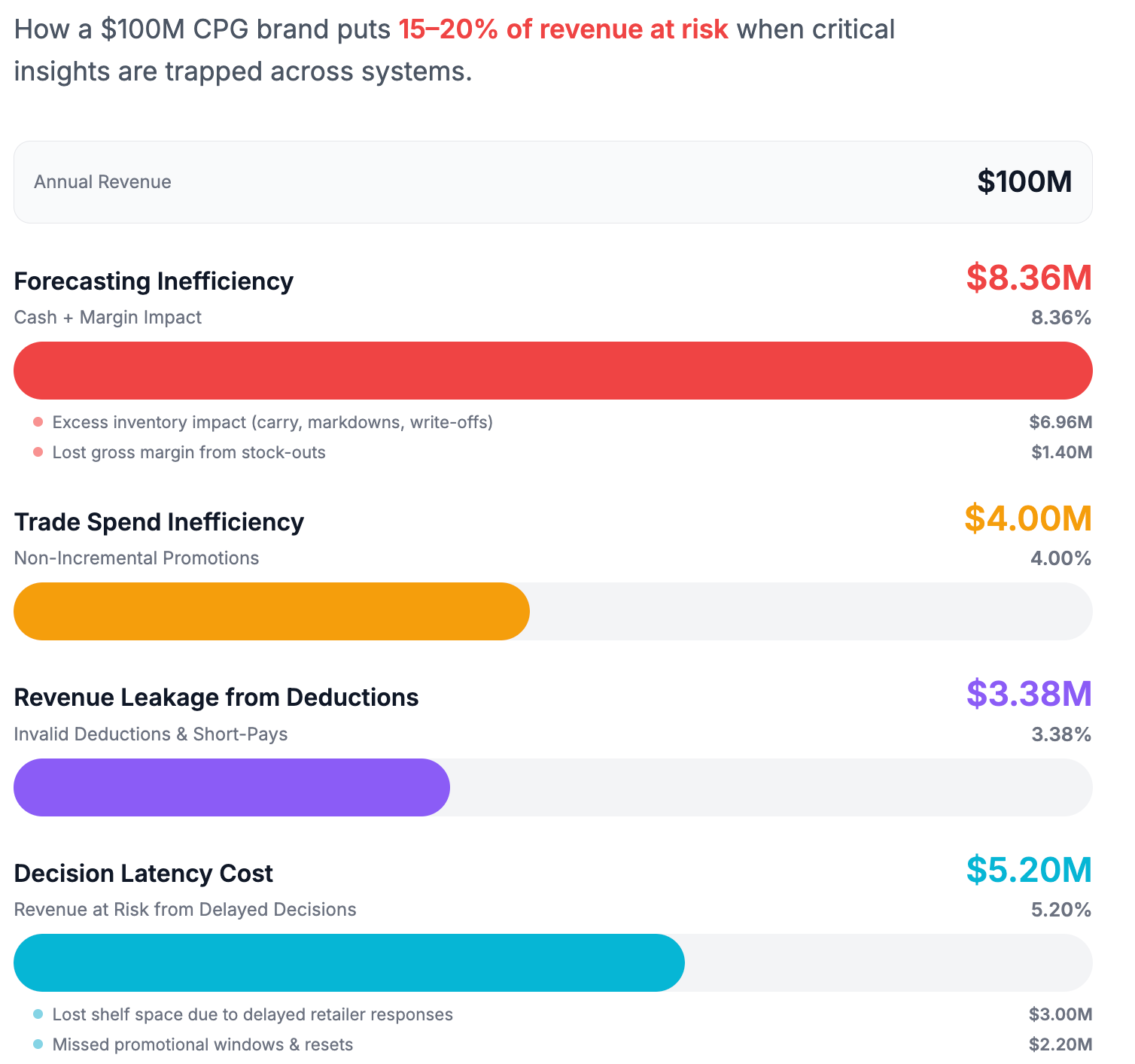
Task: Click the teal bullet beside Lost shelf space
Action: tap(38, 1014)
